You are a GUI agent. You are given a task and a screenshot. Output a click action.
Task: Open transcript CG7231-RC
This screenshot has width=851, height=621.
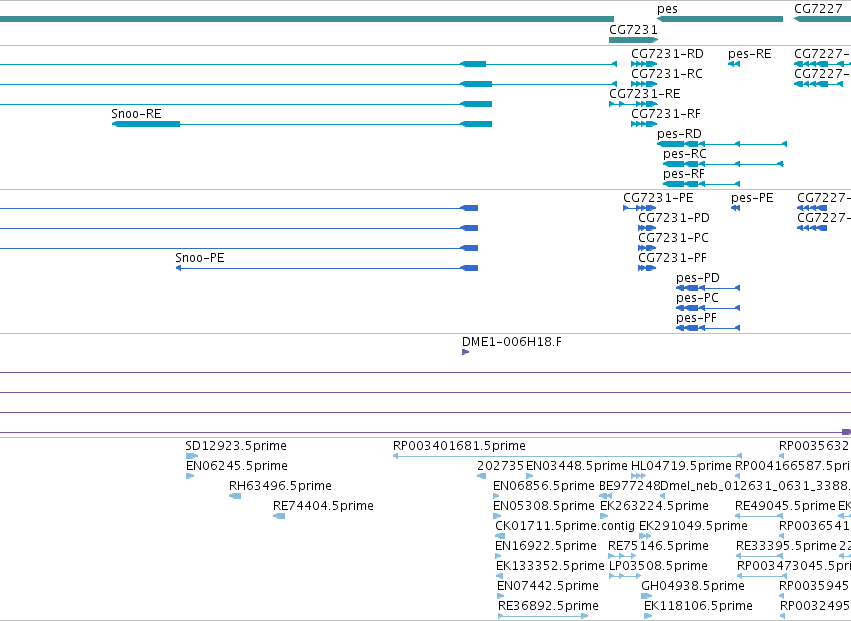click(x=666, y=74)
